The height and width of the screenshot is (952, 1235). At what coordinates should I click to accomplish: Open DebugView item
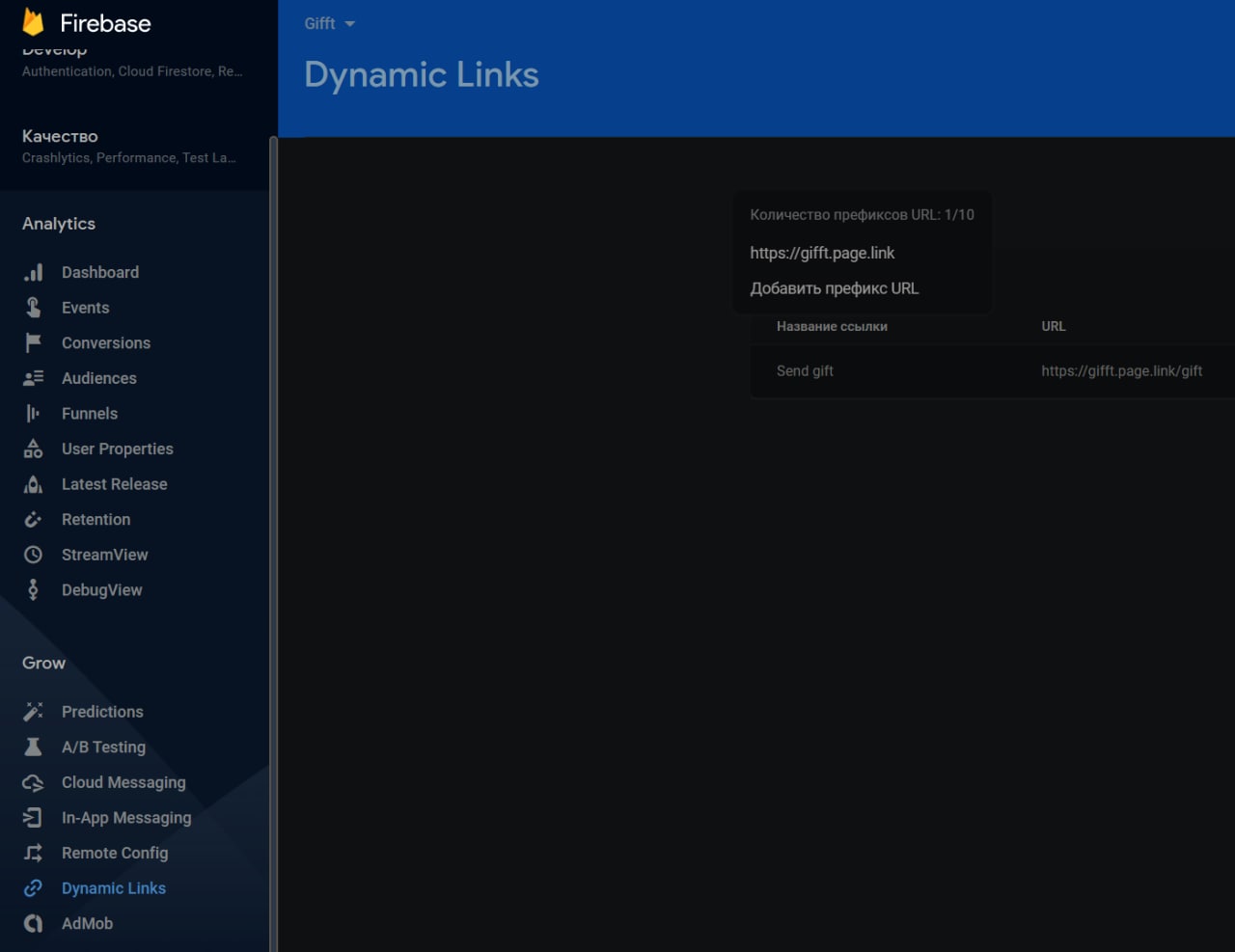[102, 590]
